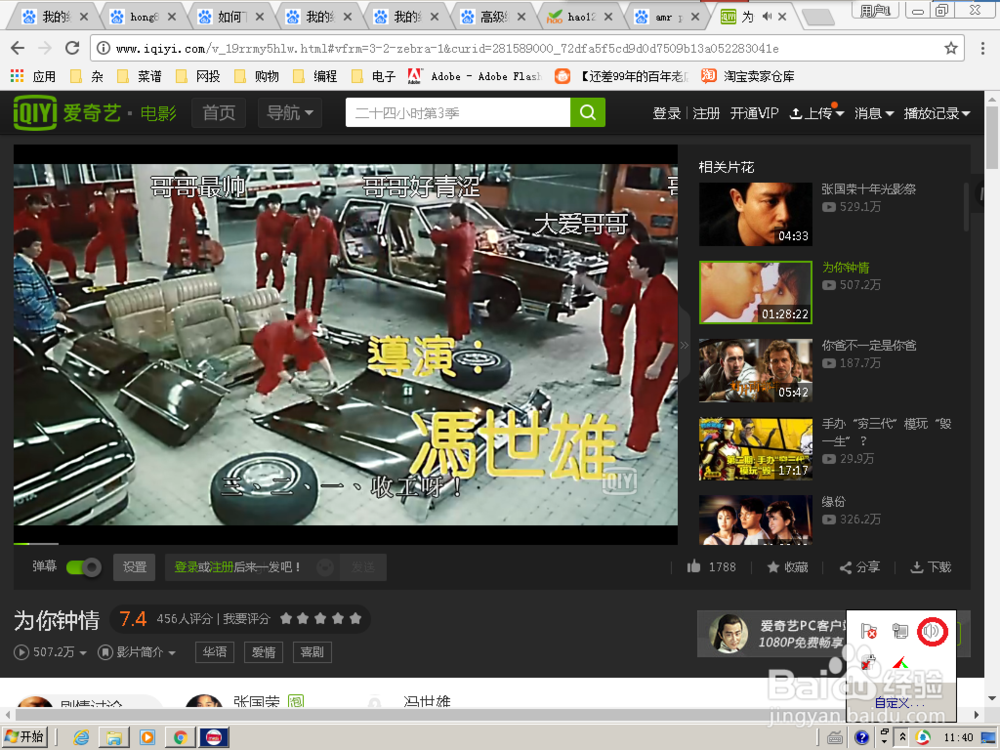Click the Action Center flag icon in tray popup

point(868,631)
